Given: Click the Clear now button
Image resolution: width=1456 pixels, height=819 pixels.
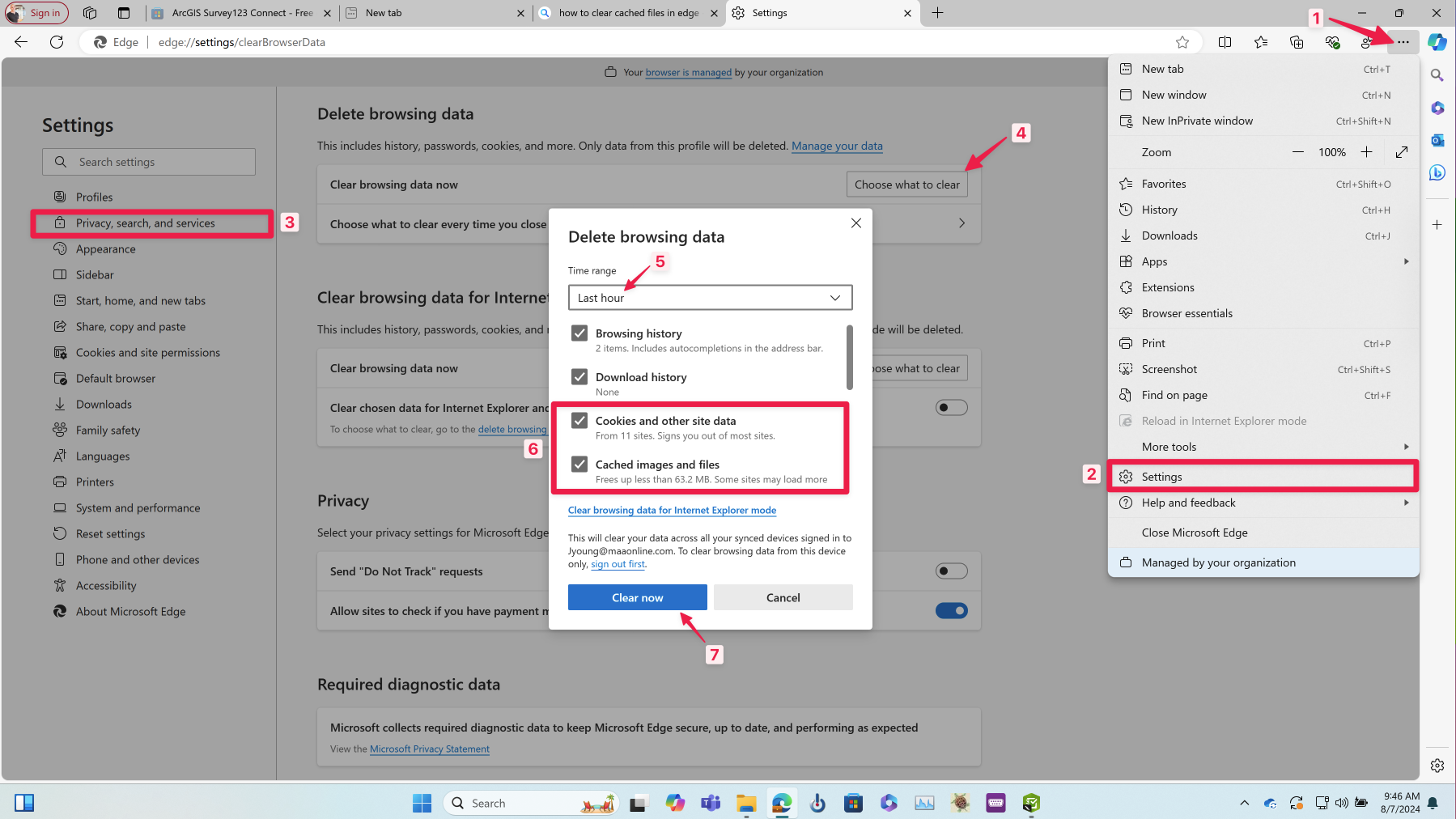Looking at the screenshot, I should coord(637,597).
